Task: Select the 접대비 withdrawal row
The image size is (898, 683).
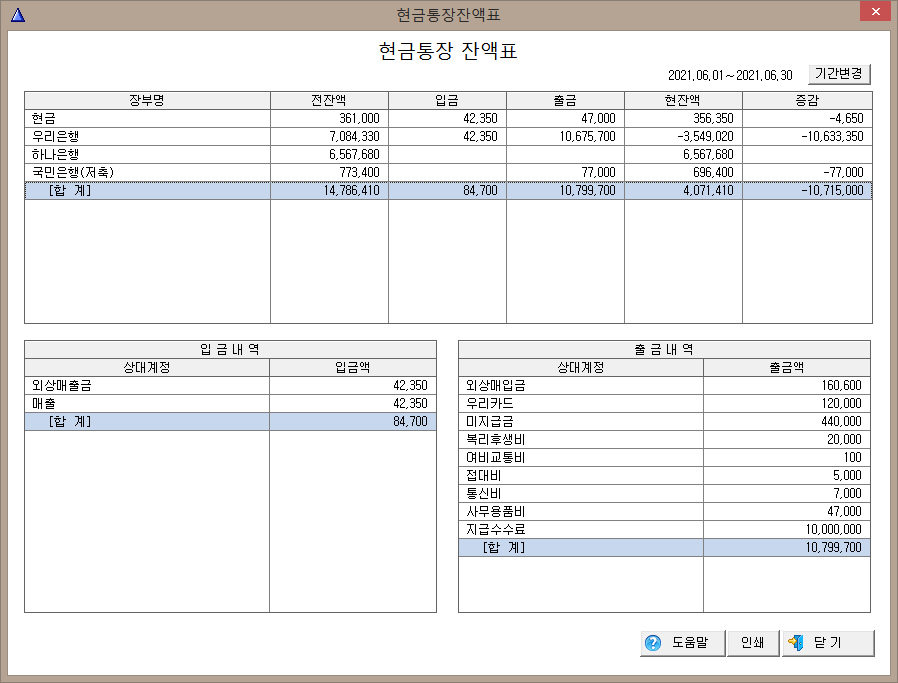Action: 664,476
